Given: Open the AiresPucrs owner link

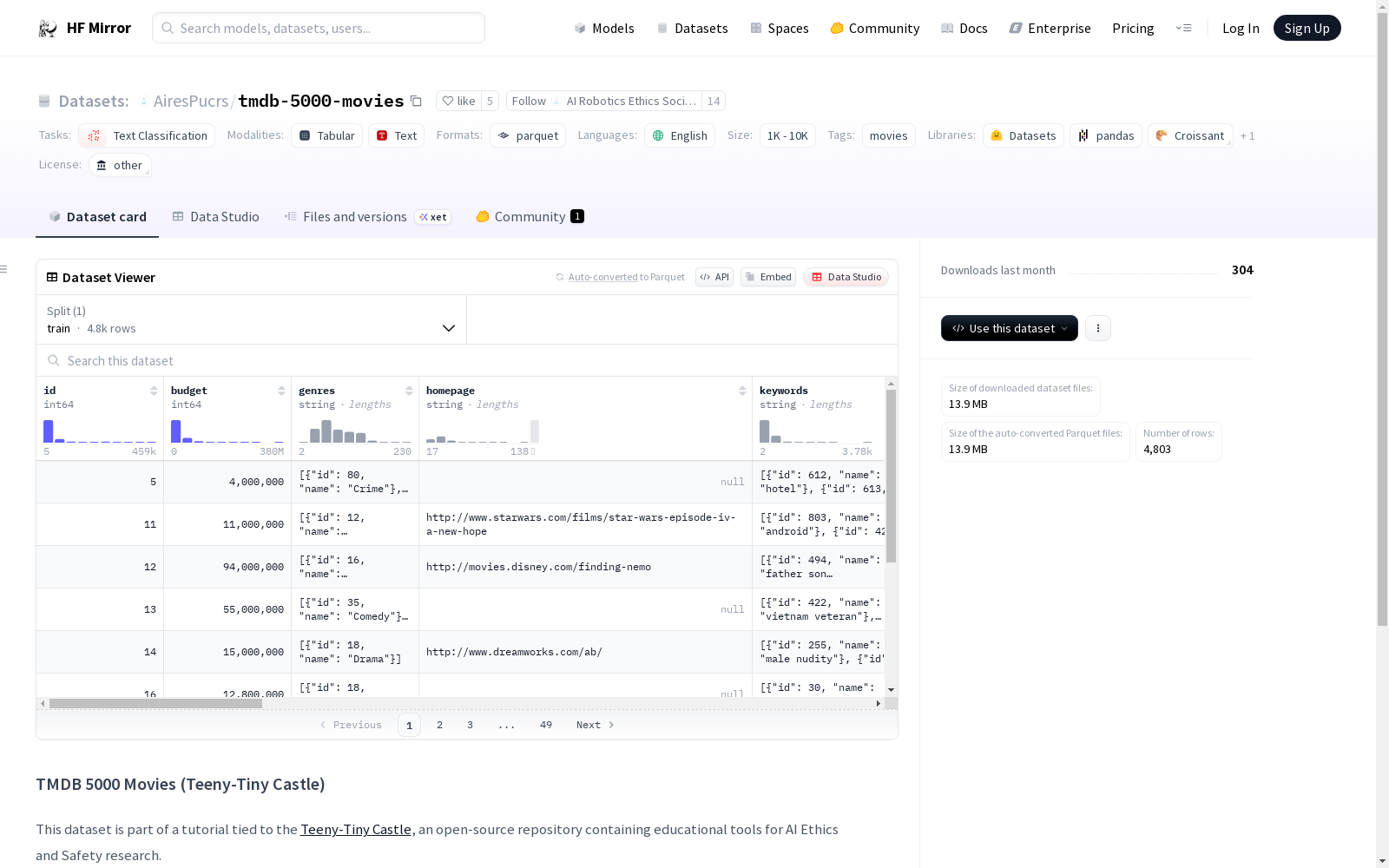Looking at the screenshot, I should [x=191, y=101].
